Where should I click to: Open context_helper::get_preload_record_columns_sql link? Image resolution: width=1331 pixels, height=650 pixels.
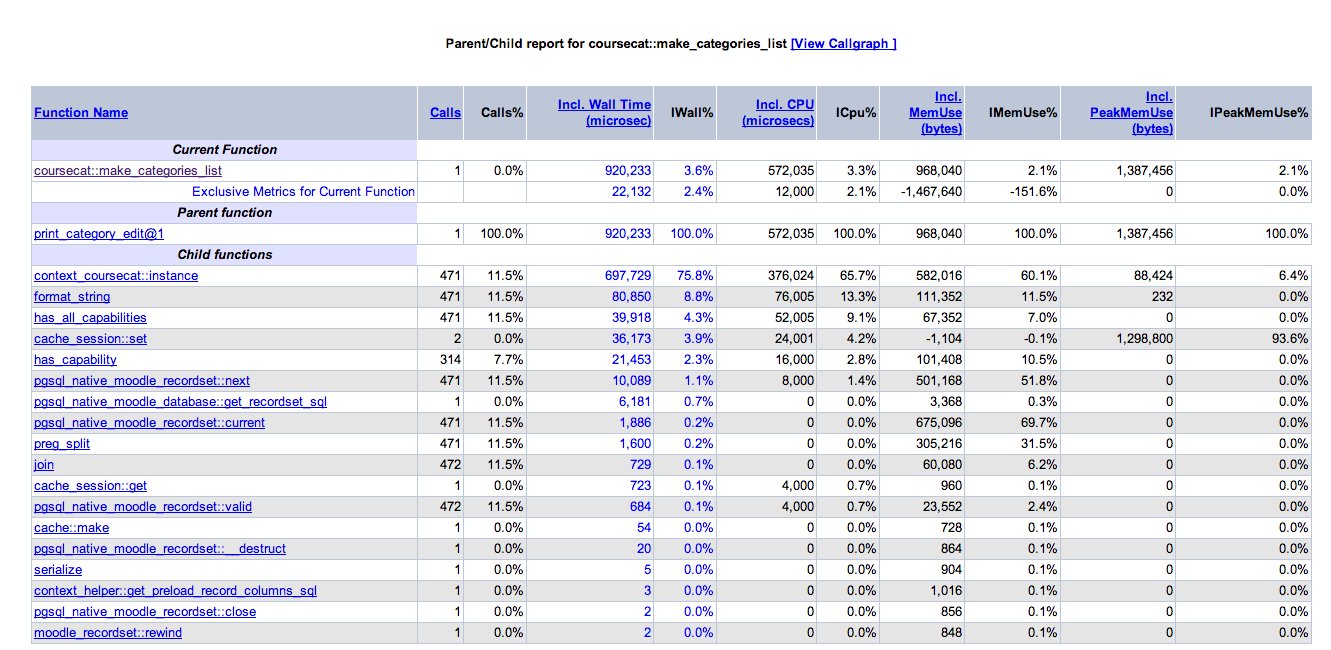175,591
